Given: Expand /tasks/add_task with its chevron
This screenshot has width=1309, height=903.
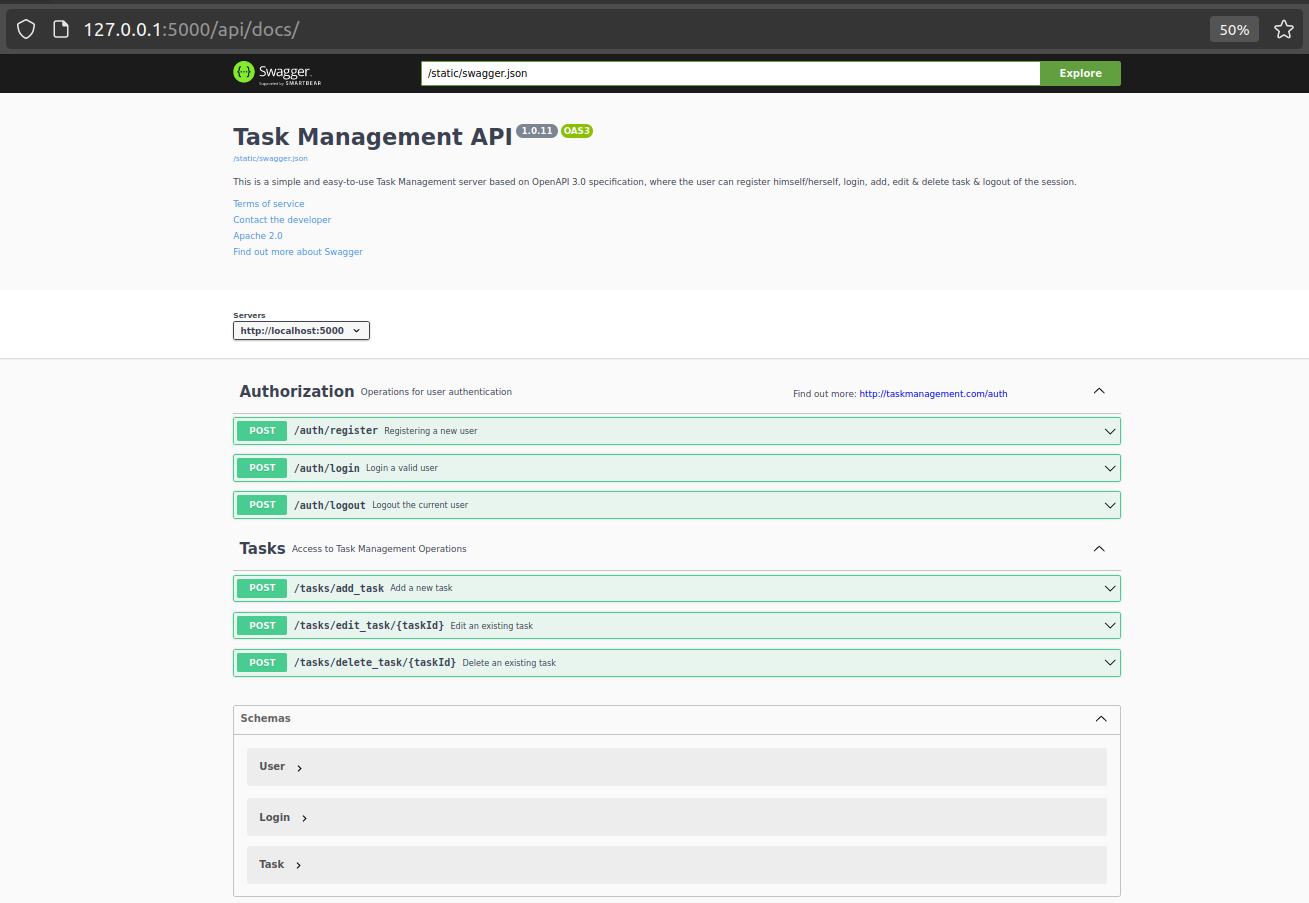Looking at the screenshot, I should (1110, 588).
